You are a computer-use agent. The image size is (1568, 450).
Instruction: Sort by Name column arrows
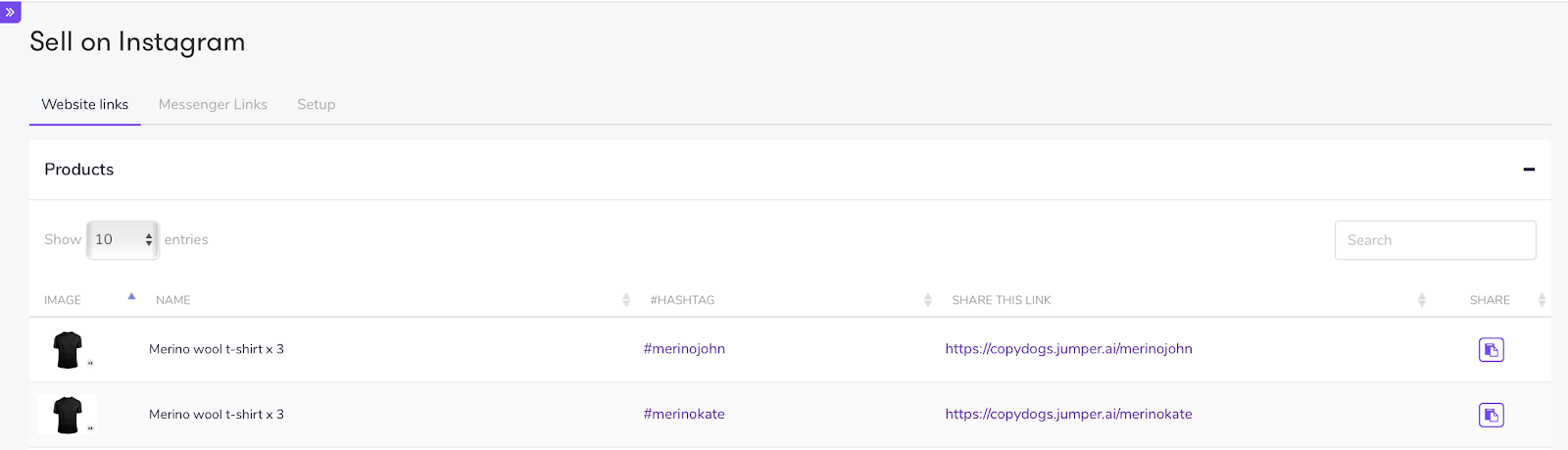point(626,300)
